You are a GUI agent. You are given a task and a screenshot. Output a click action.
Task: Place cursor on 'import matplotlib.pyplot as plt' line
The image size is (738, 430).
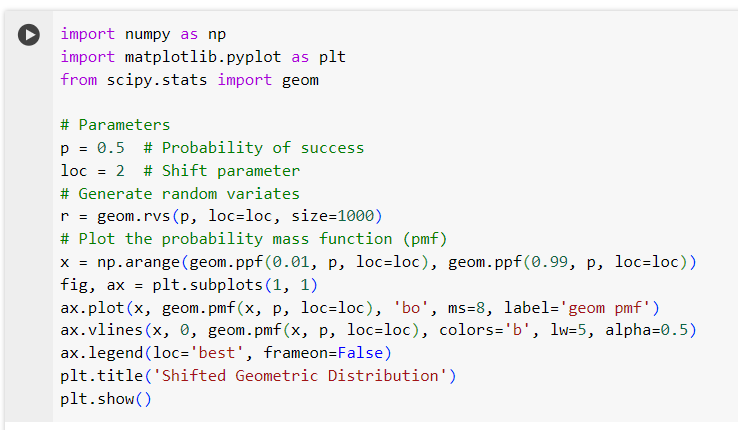[203, 57]
